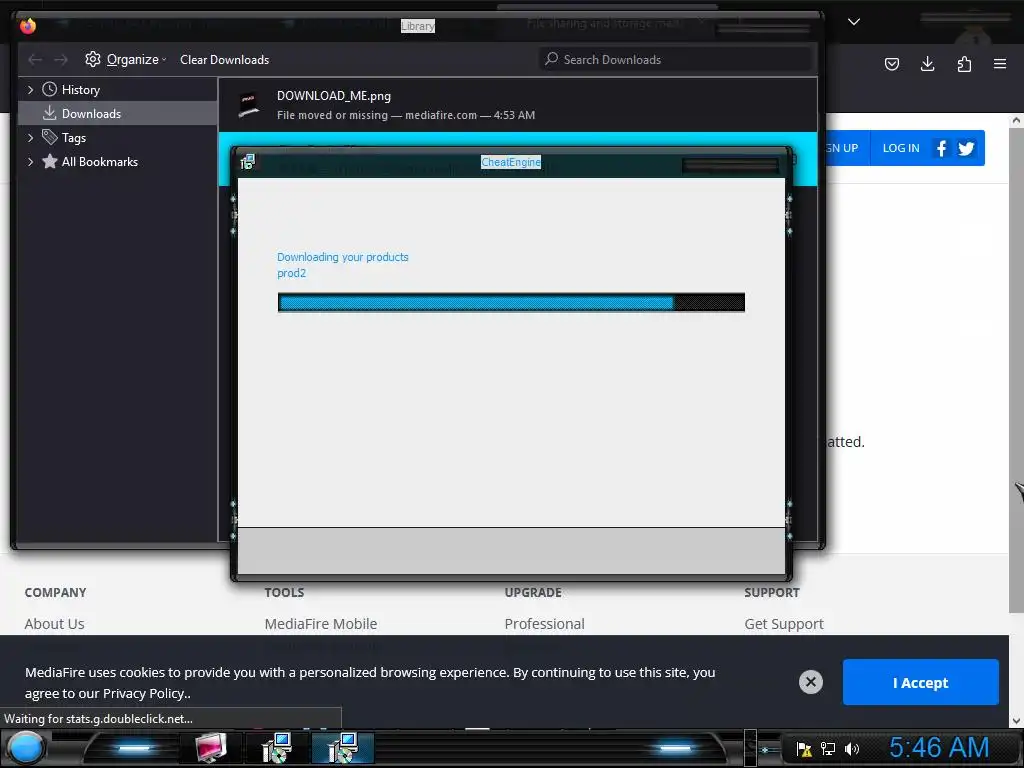Open the Firefox tab list dropdown arrow
This screenshot has height=768, width=1024.
[854, 22]
